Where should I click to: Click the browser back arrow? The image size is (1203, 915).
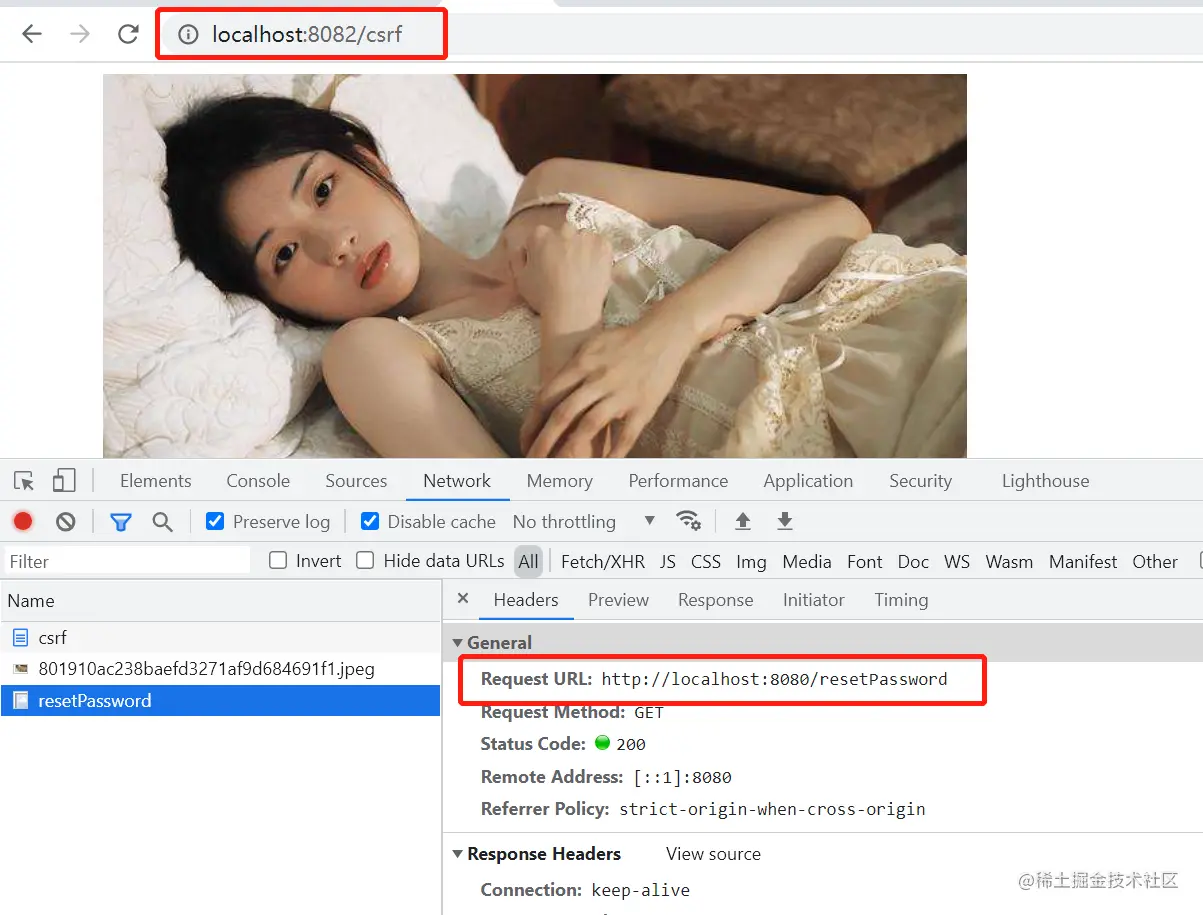click(32, 34)
